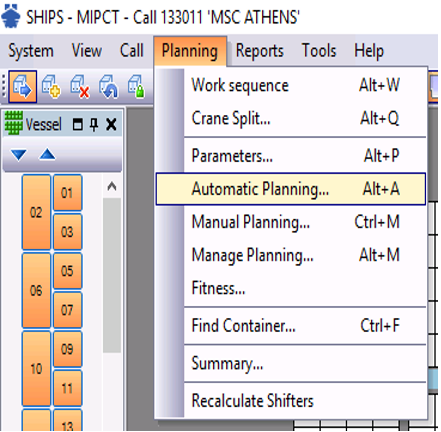The height and width of the screenshot is (432, 441).
Task: Click the delete container red X icon
Action: 80,87
